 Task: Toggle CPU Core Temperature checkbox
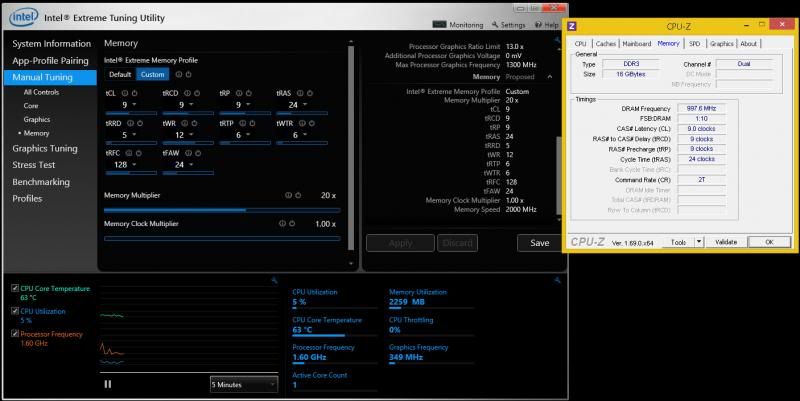coord(15,288)
